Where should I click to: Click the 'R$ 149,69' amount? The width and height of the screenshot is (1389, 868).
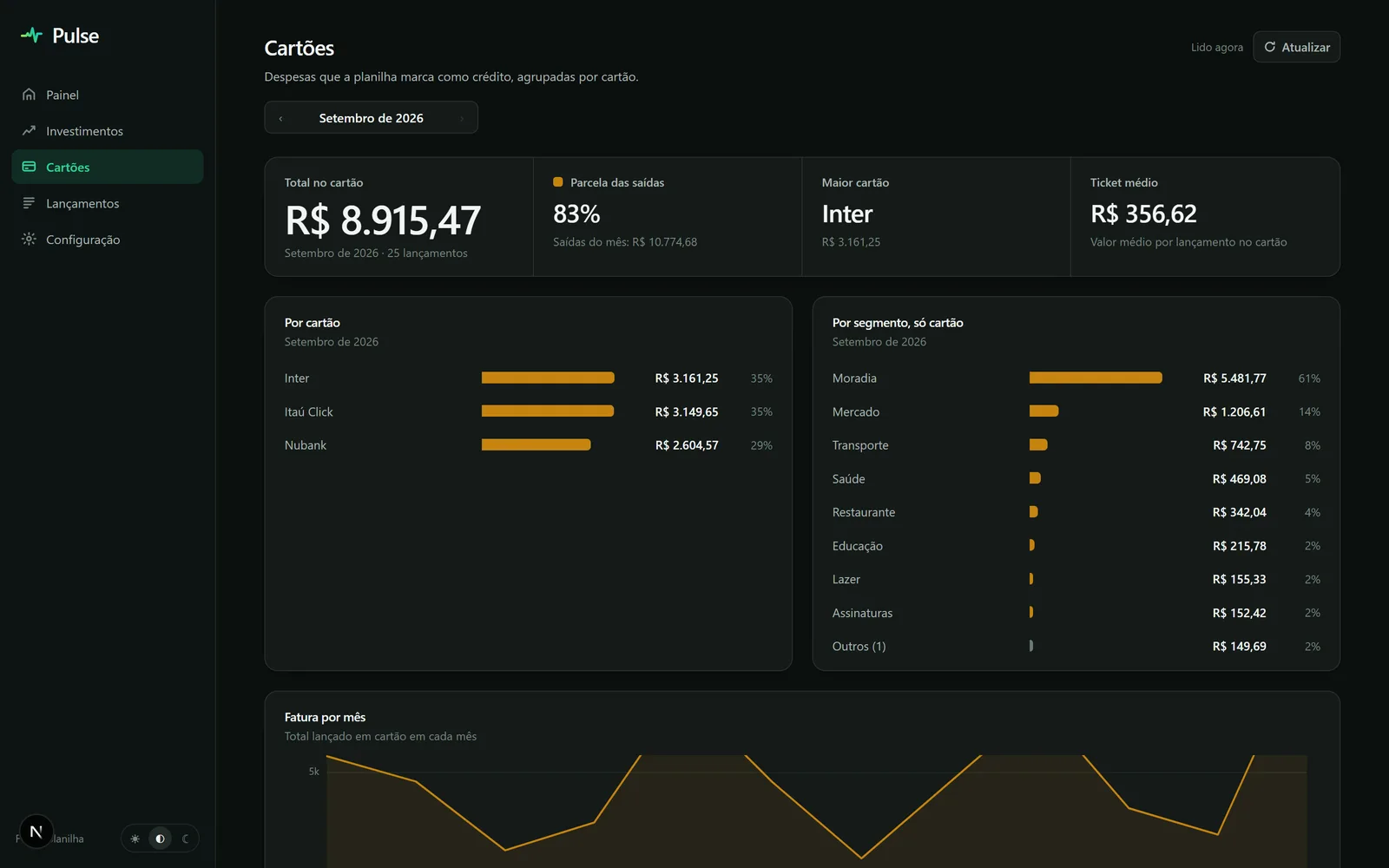(x=1239, y=647)
